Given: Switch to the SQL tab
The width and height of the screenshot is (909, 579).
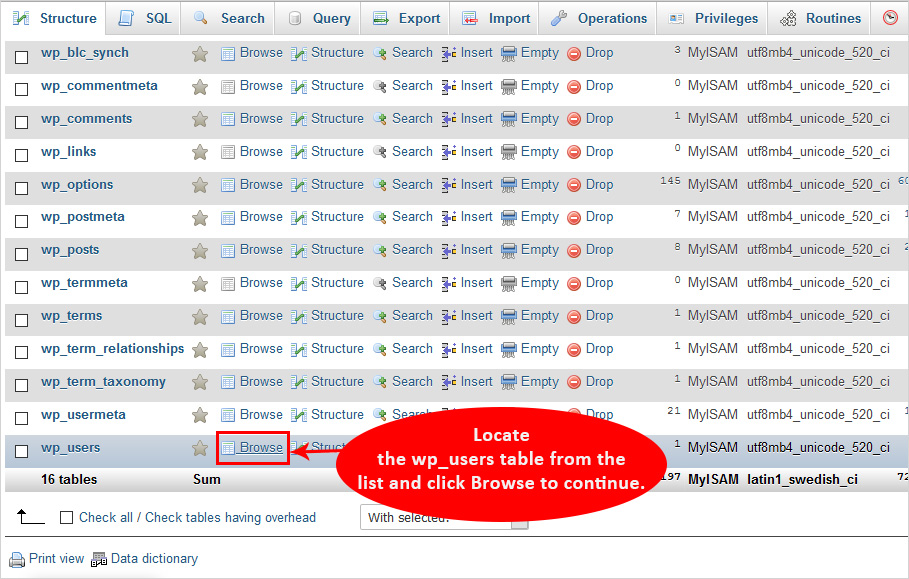Looking at the screenshot, I should (x=145, y=18).
